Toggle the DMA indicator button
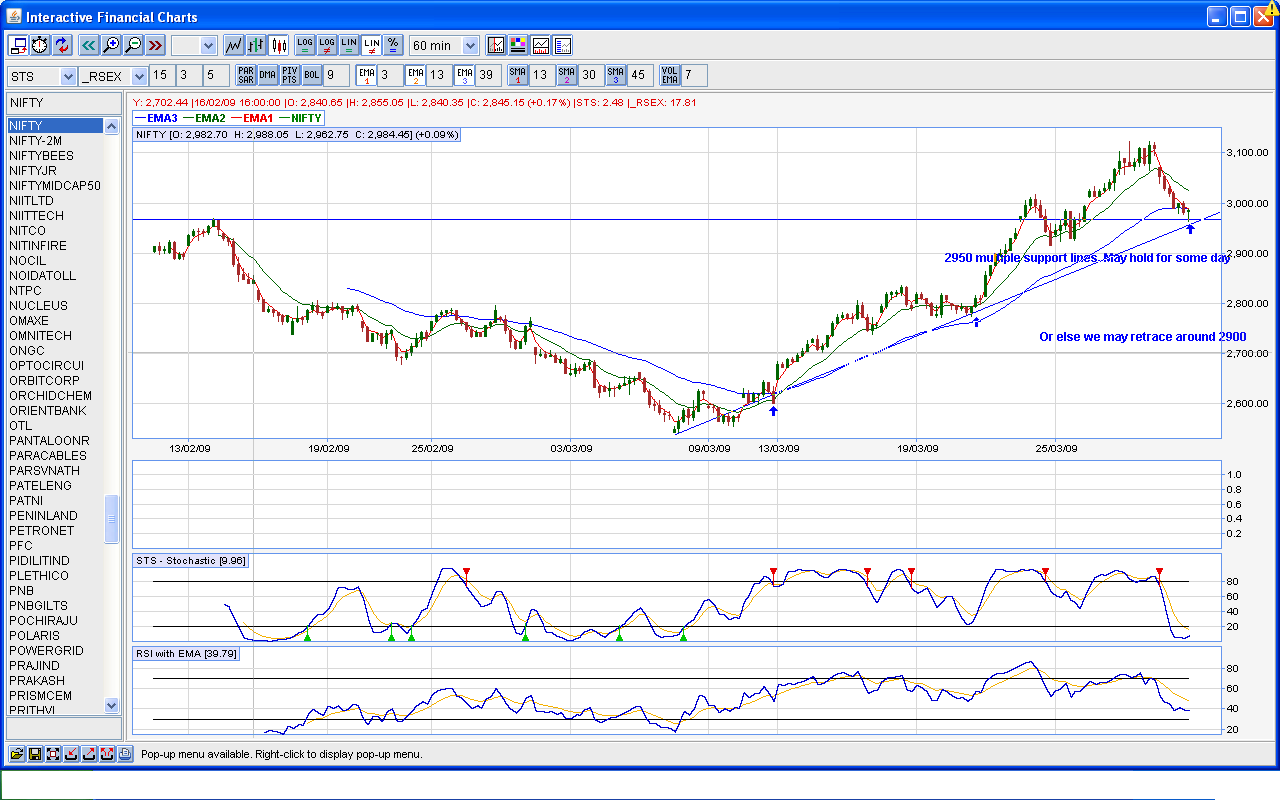 [267, 75]
